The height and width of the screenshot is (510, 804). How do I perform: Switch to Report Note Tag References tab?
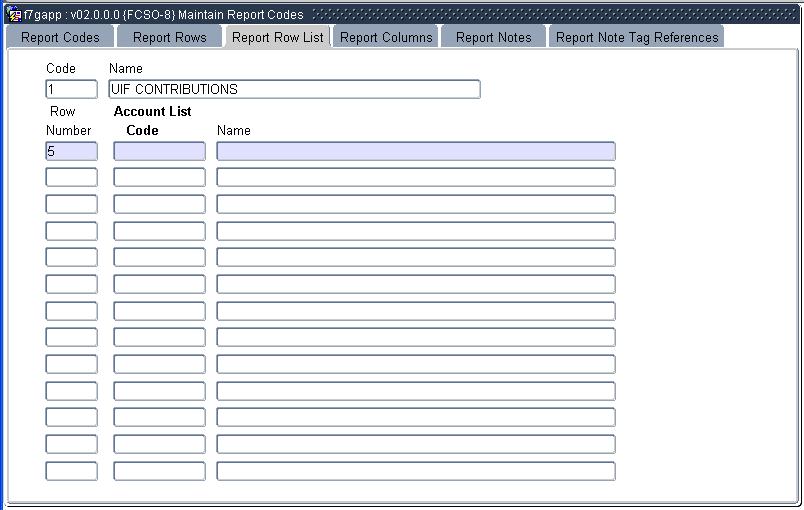tap(636, 37)
